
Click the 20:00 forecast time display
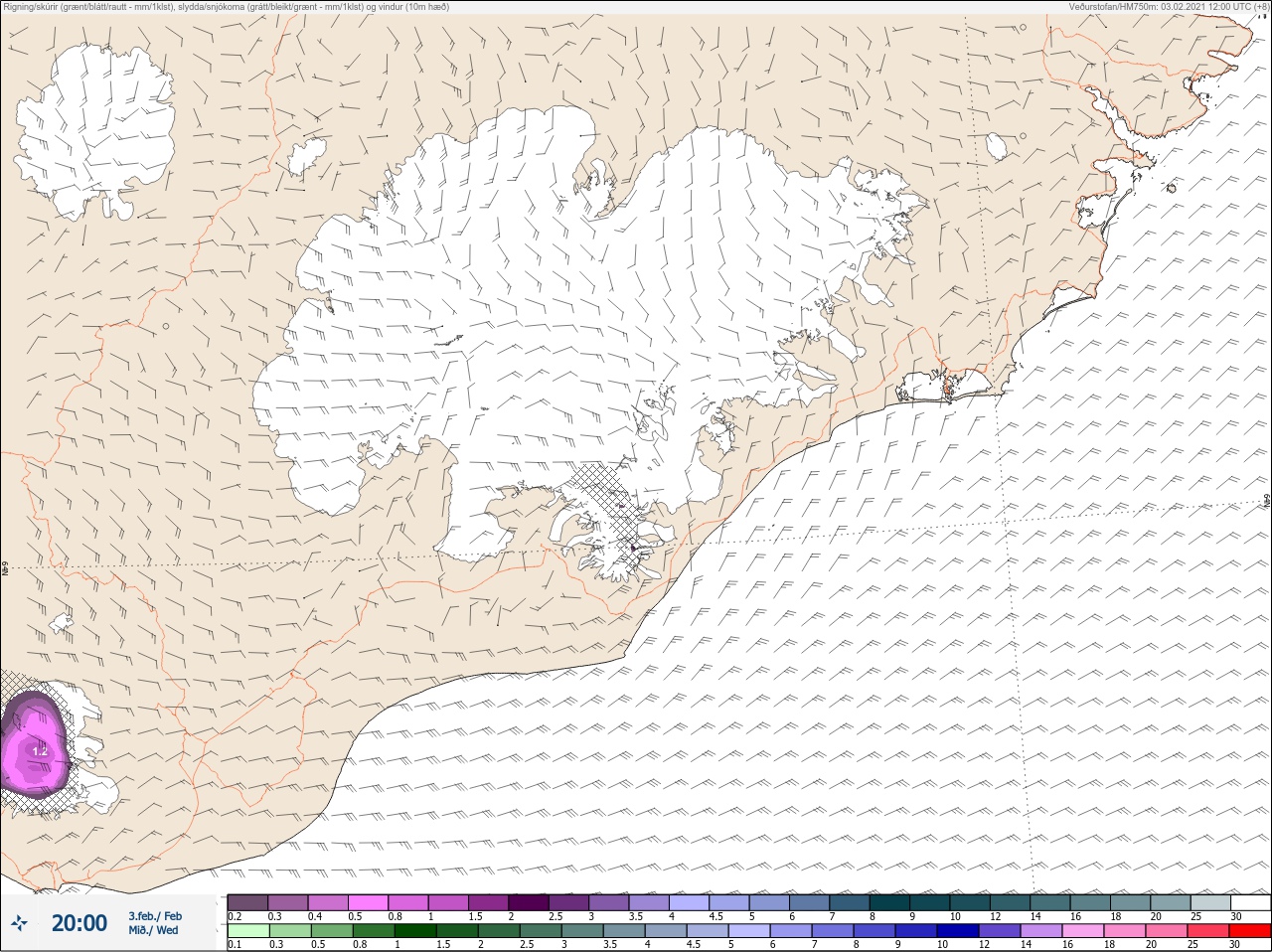pyautogui.click(x=79, y=923)
